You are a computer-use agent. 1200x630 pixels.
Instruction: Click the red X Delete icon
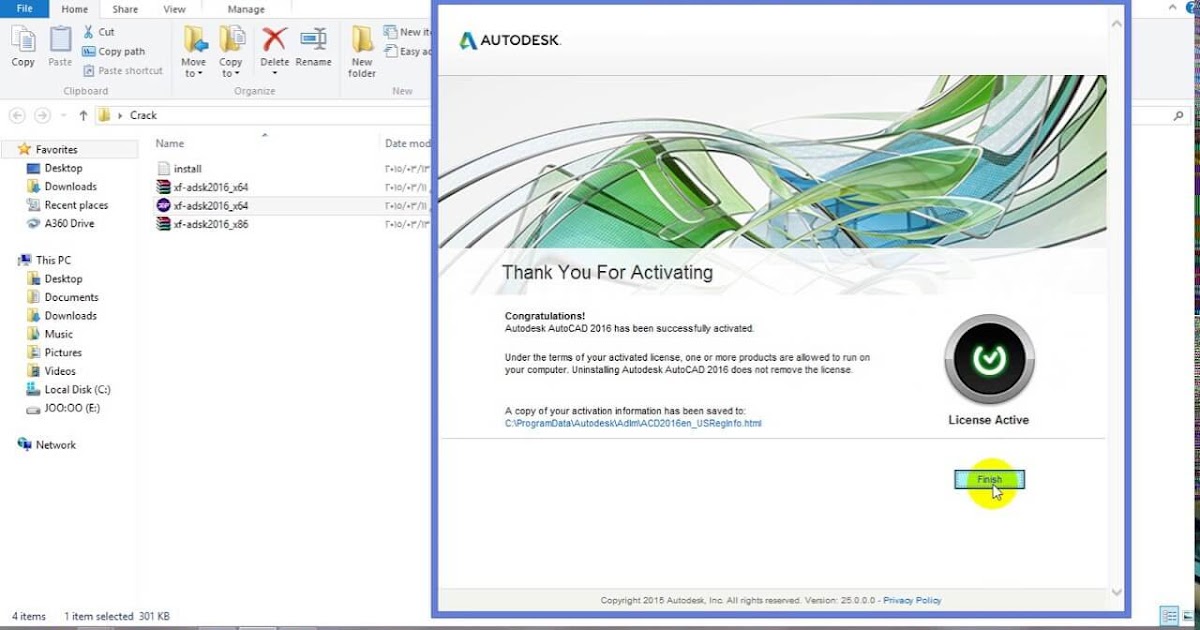click(274, 39)
